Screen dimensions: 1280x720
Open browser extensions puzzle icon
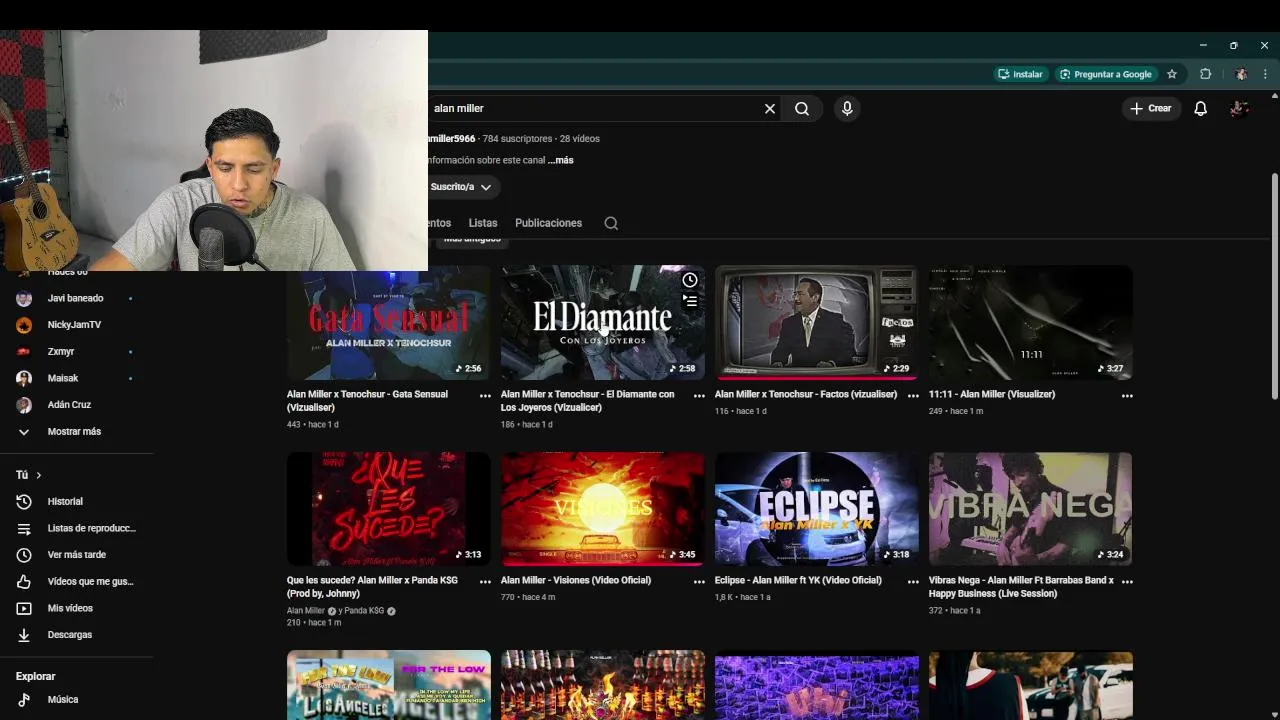[x=1205, y=74]
